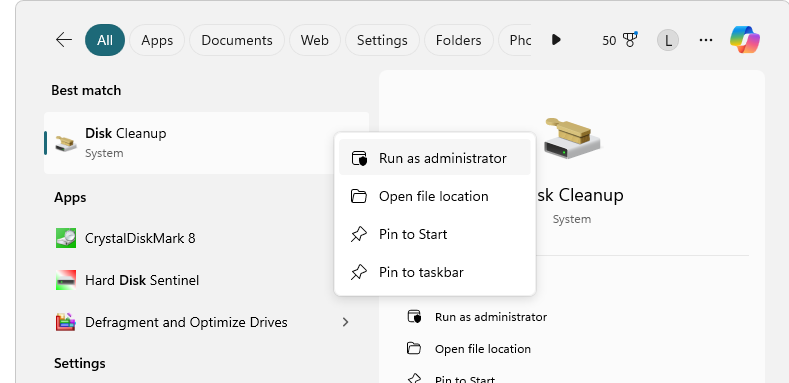Click pin icon beside Pin to Start in menu
Image resolution: width=789 pixels, height=383 pixels.
click(358, 234)
